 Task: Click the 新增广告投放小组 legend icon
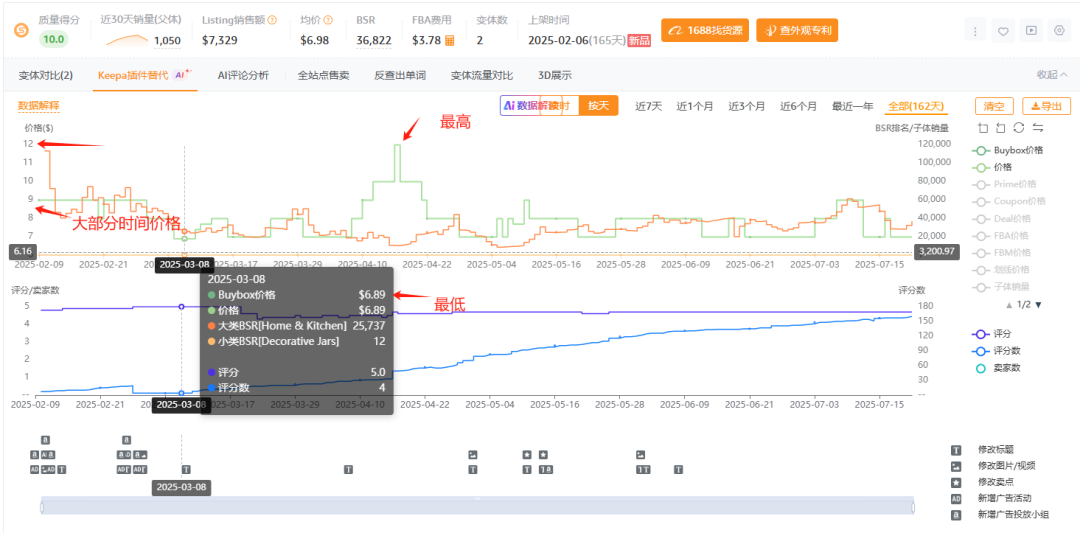[x=956, y=514]
